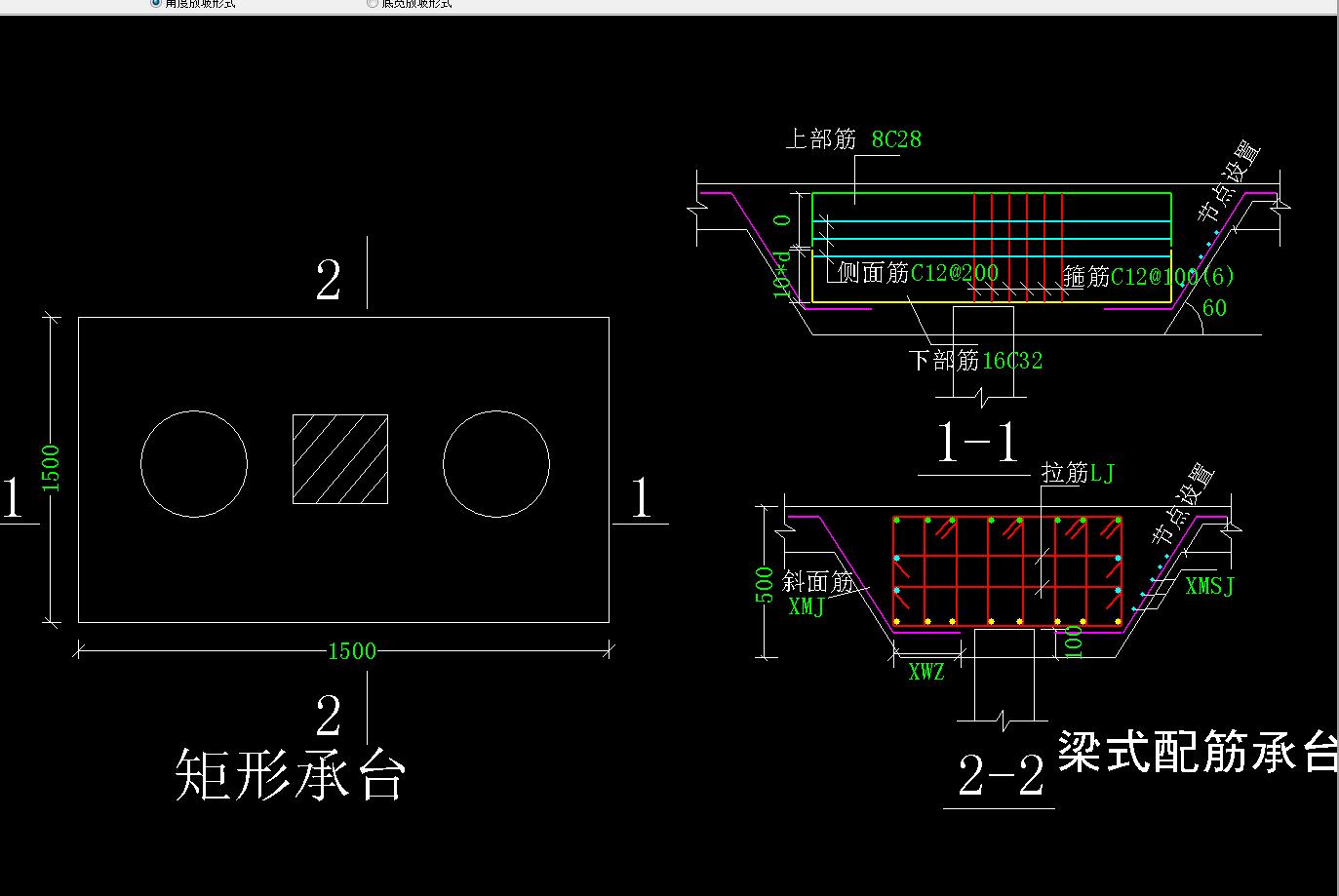
Task: Click the bottom rebar value 16C32
Action: point(1012,361)
